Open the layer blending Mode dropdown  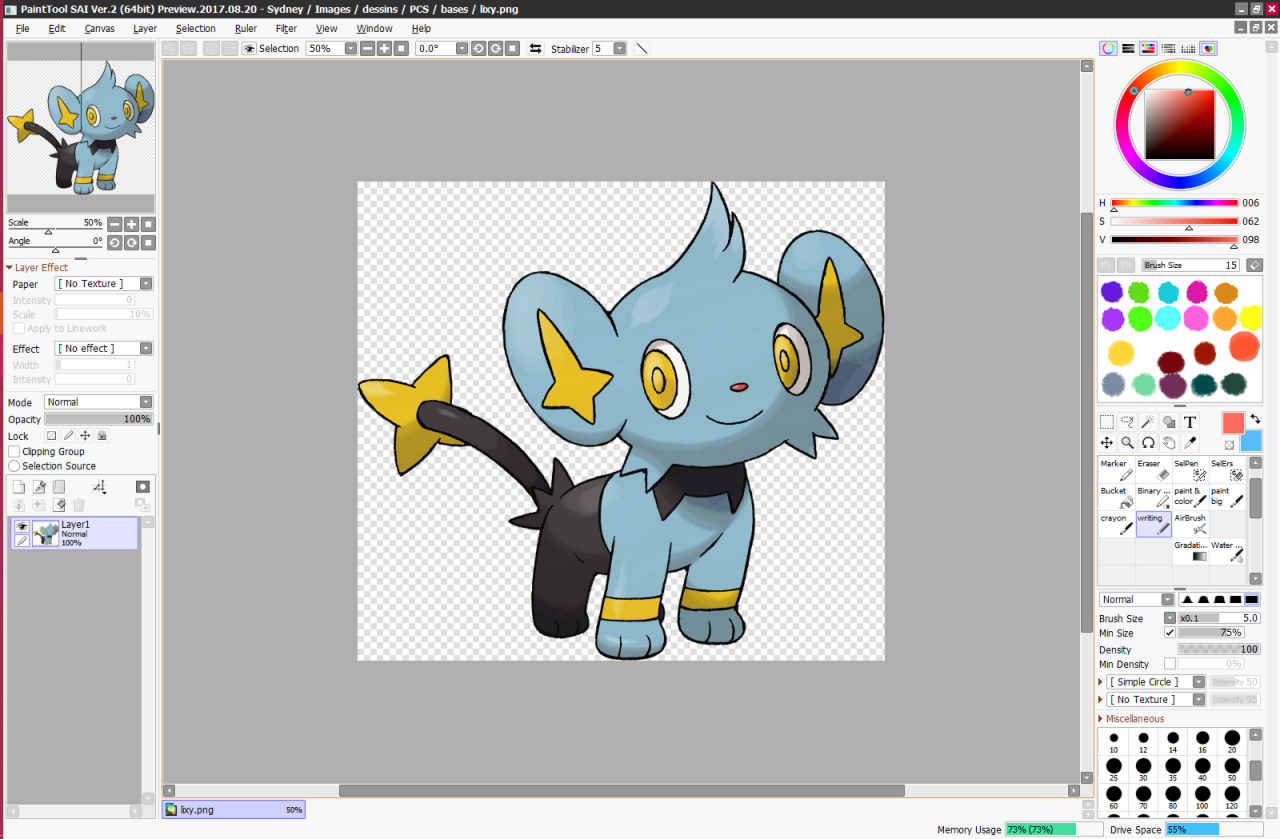(x=146, y=402)
